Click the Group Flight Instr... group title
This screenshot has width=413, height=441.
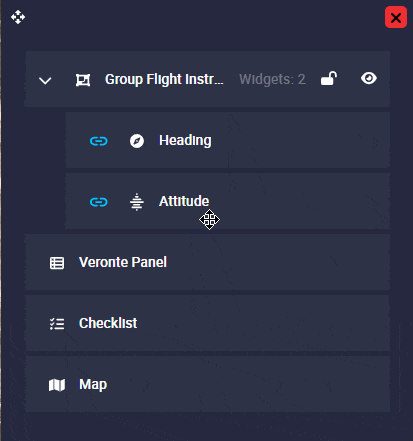[164, 80]
